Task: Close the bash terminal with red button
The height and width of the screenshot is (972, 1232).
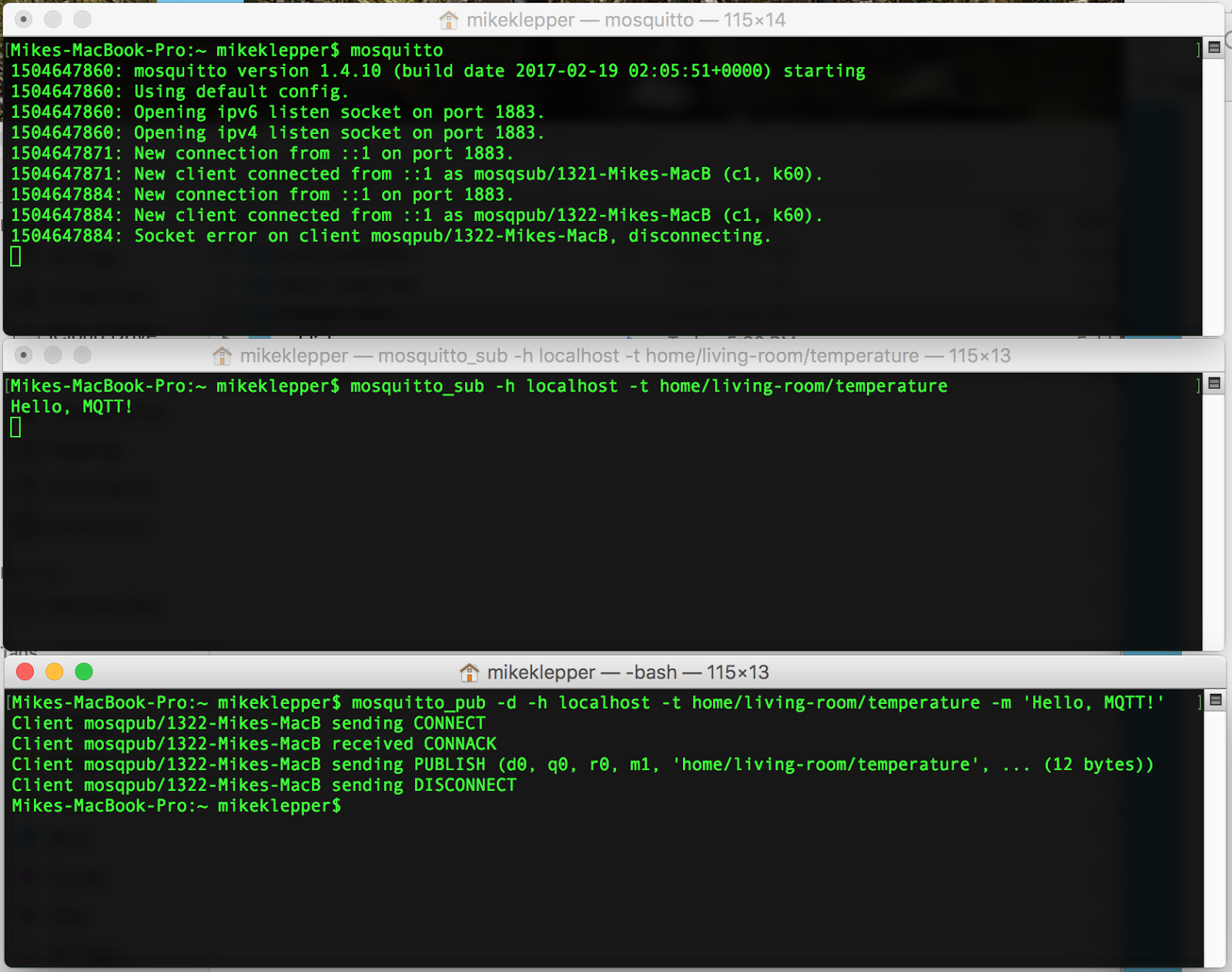Action: pos(25,672)
